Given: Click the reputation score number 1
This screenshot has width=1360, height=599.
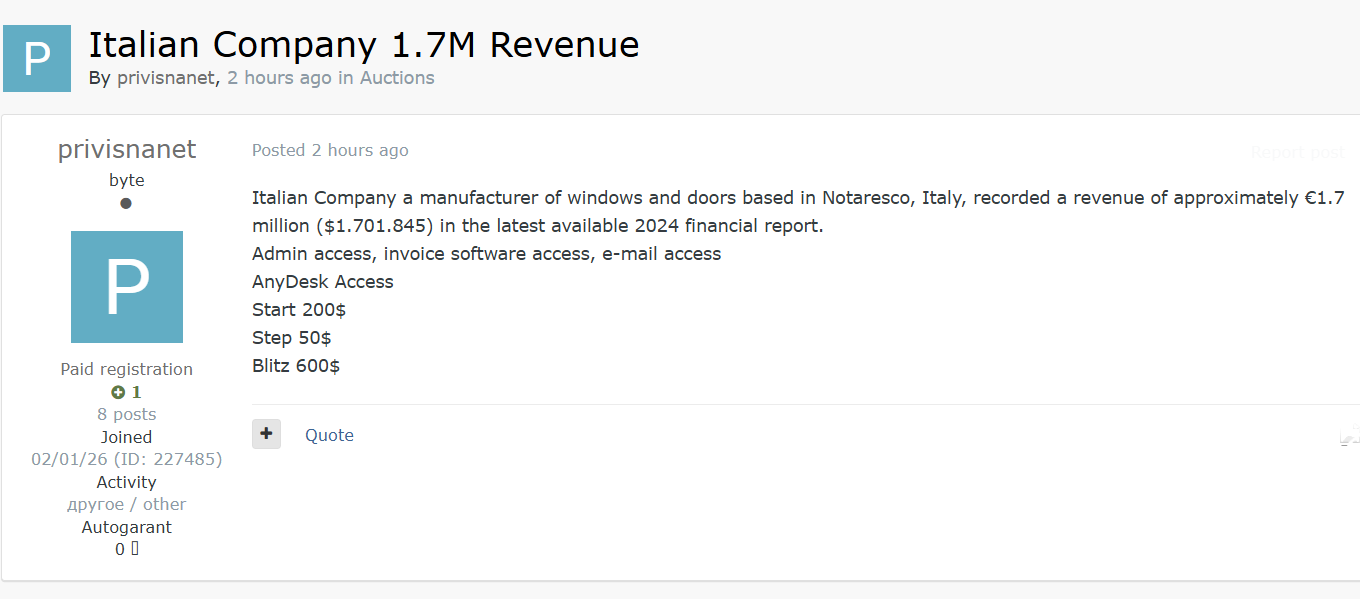Looking at the screenshot, I should click(x=136, y=392).
